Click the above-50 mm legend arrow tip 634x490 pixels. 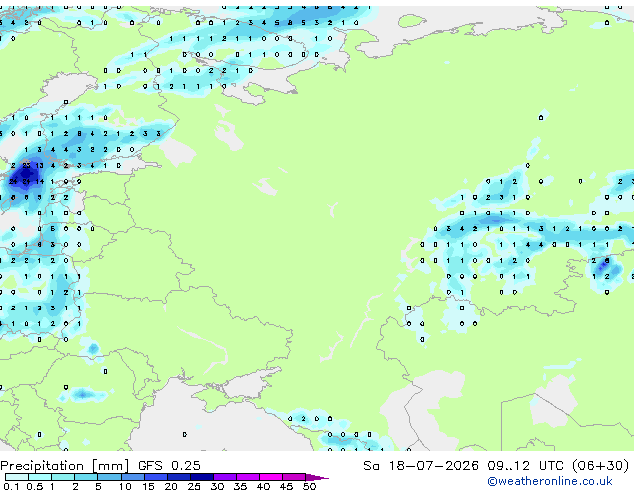coord(317,477)
